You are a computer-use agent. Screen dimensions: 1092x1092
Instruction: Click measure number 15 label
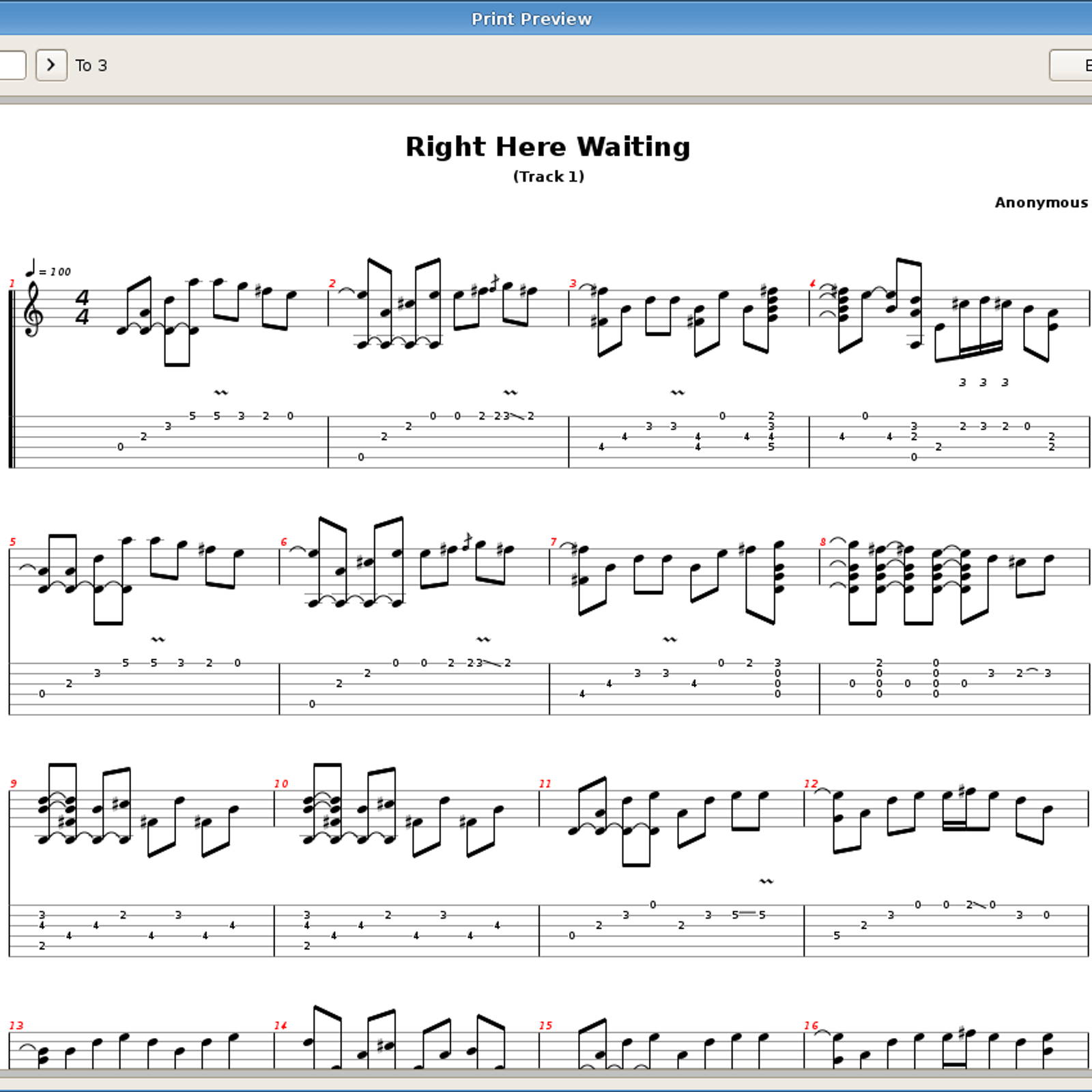pos(545,1025)
